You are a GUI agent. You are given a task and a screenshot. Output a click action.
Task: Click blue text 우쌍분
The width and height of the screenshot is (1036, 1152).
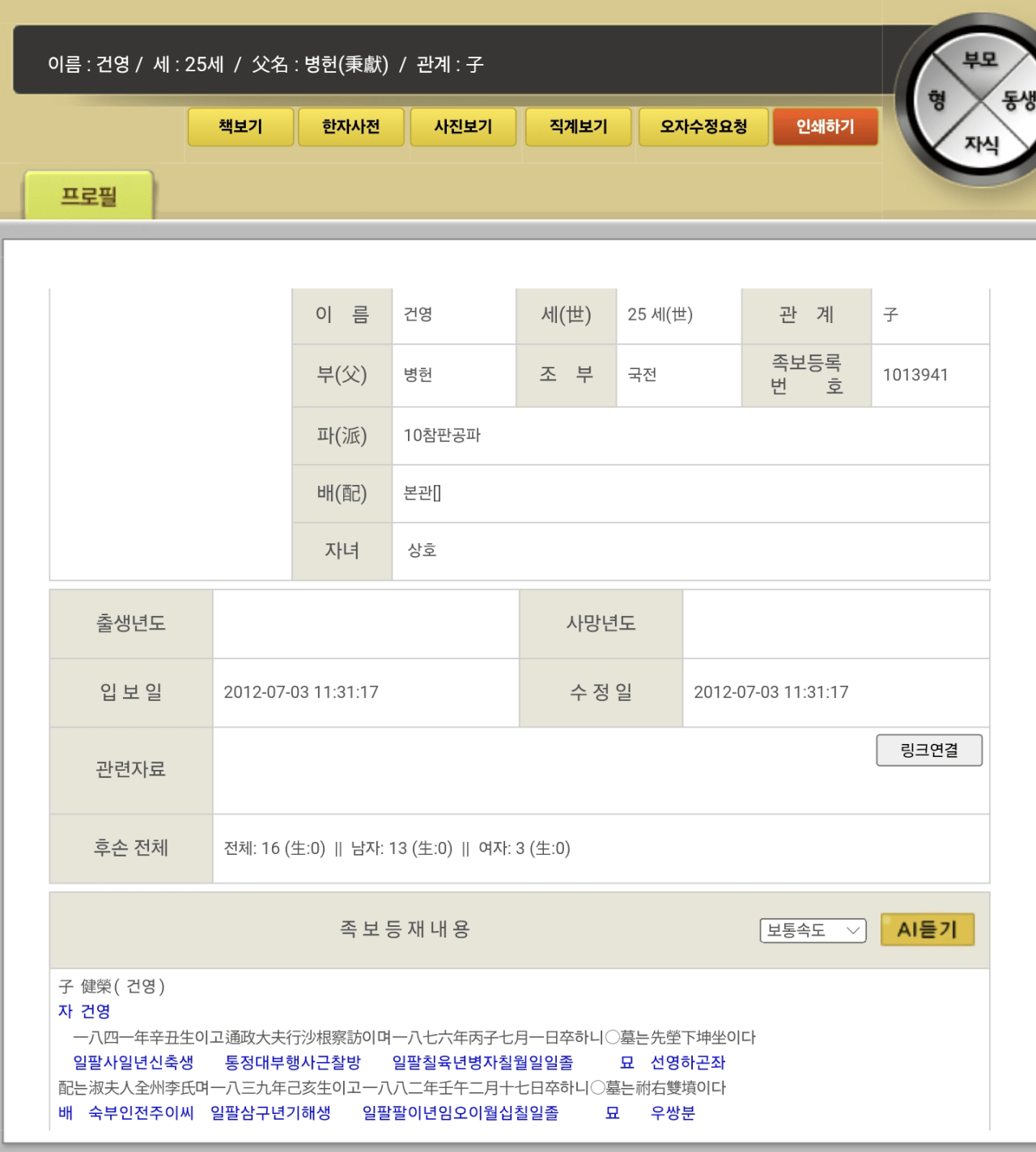click(x=673, y=1113)
